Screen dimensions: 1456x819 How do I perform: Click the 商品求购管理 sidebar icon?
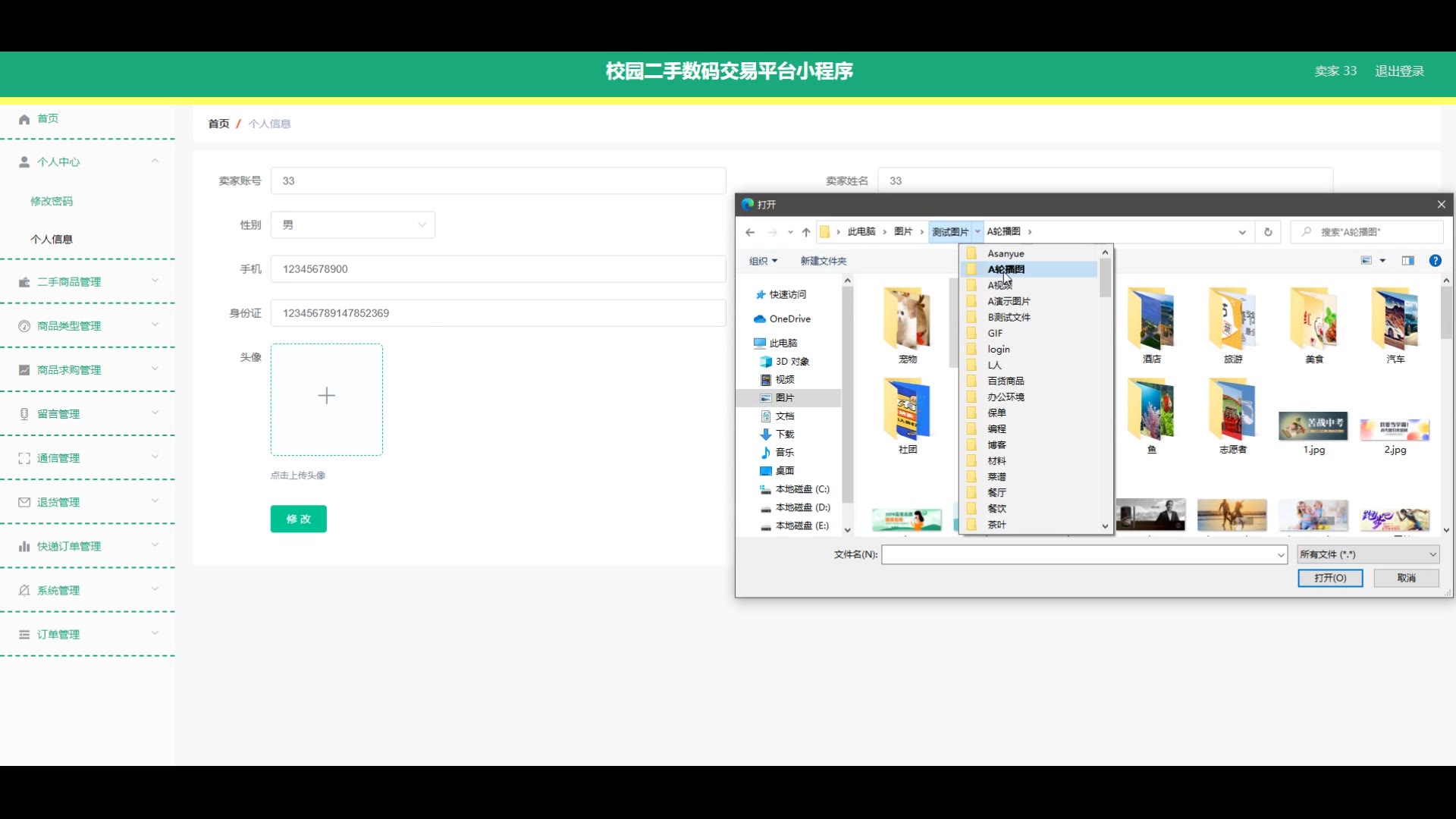[x=24, y=370]
